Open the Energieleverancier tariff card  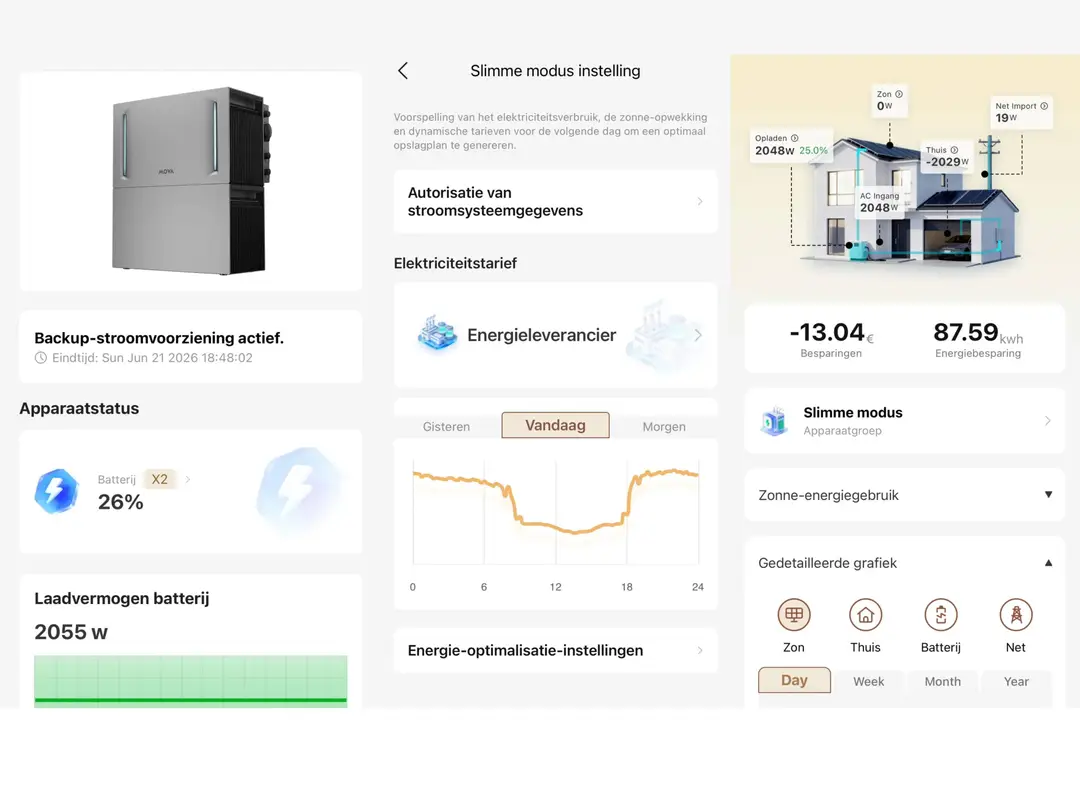click(x=555, y=335)
